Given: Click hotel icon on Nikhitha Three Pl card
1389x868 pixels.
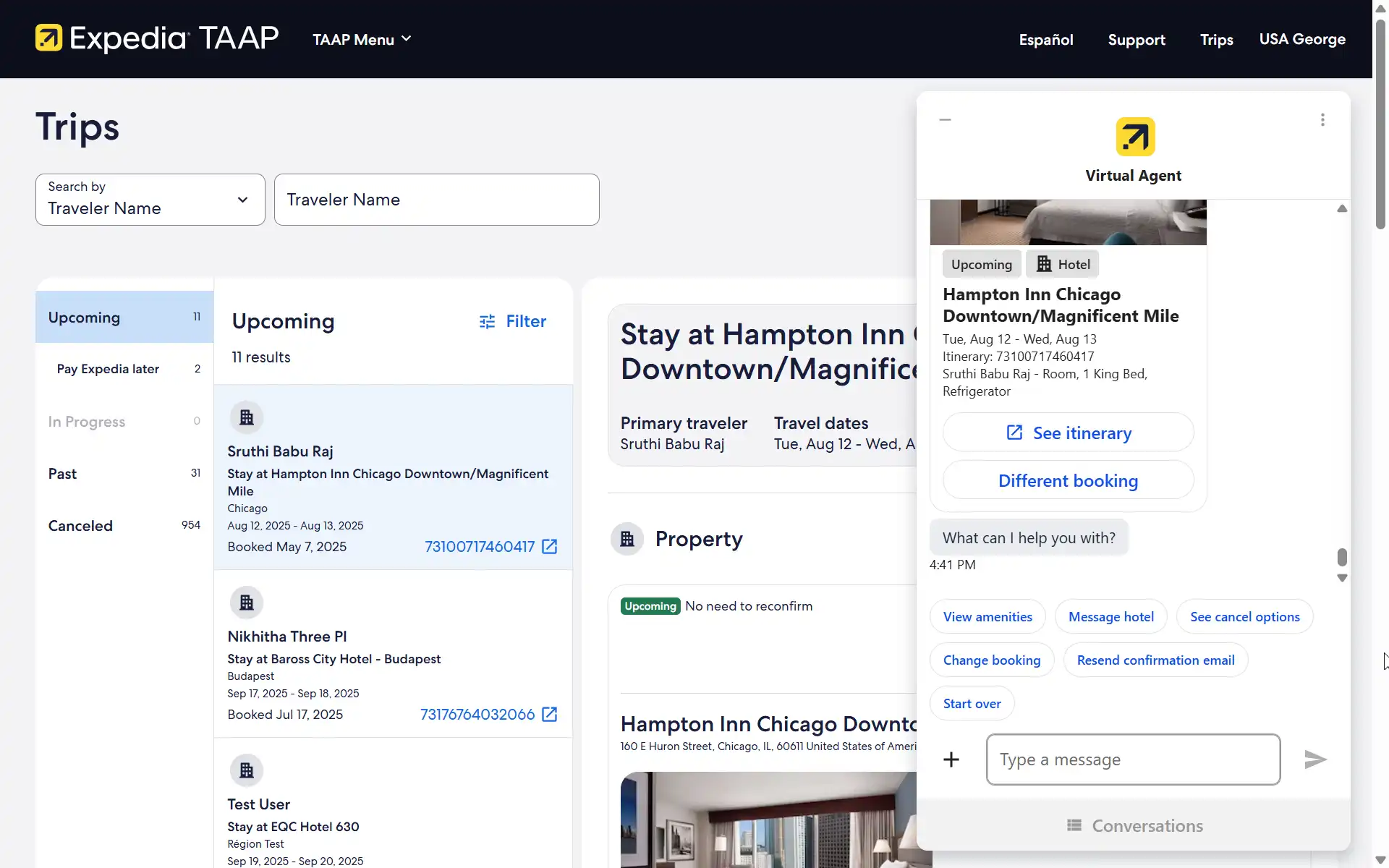Looking at the screenshot, I should tap(247, 603).
